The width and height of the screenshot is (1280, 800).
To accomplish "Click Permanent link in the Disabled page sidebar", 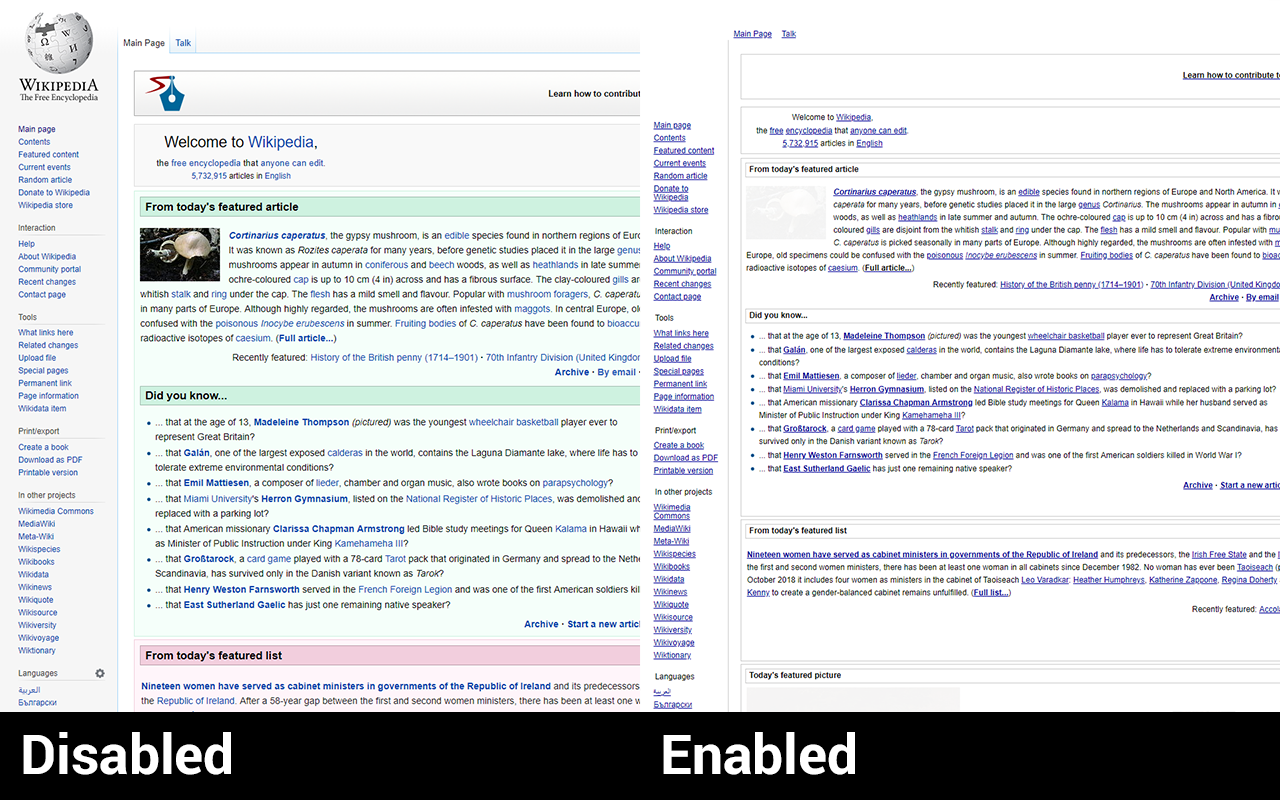I will click(45, 383).
